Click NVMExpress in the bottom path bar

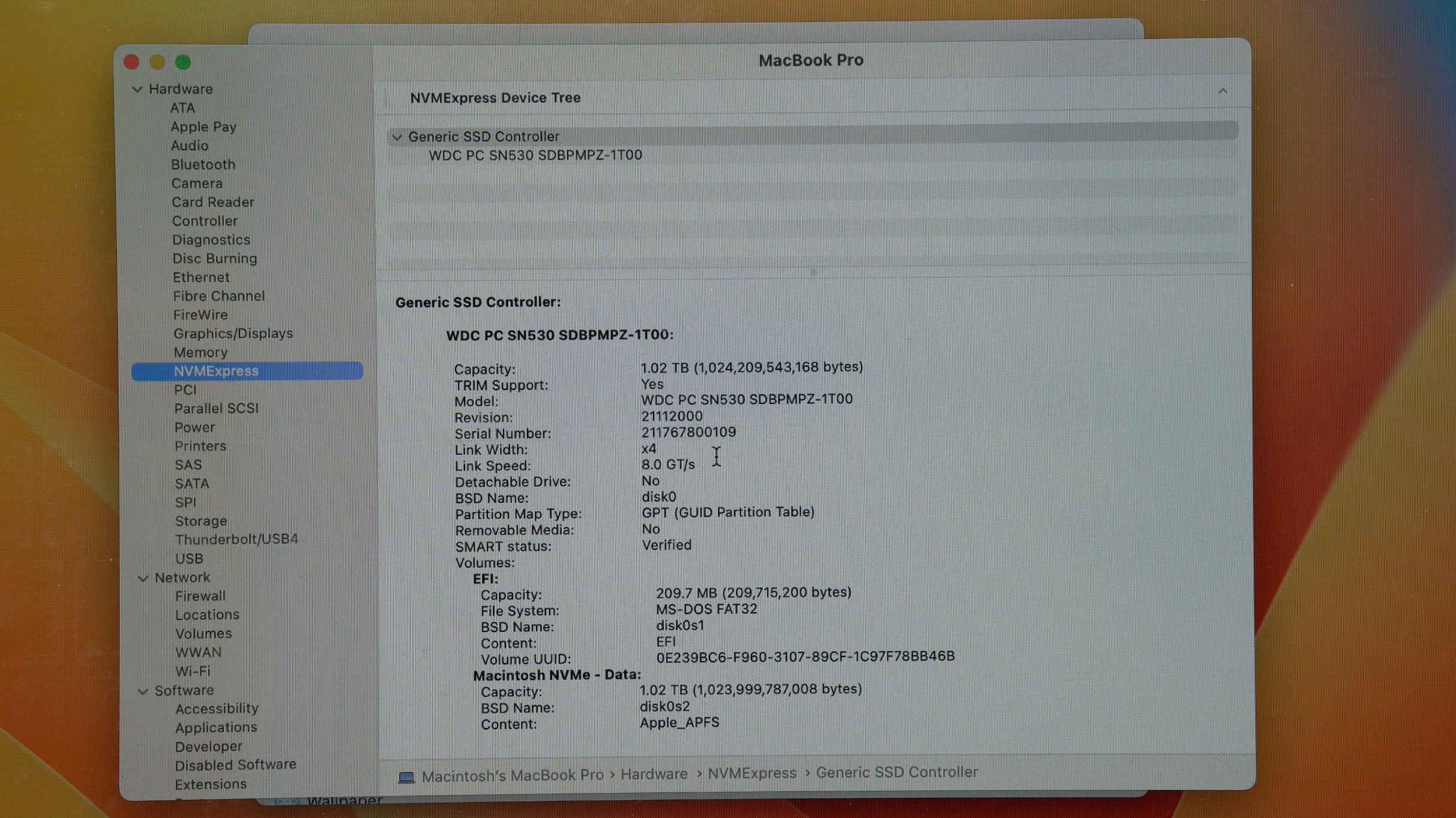751,774
